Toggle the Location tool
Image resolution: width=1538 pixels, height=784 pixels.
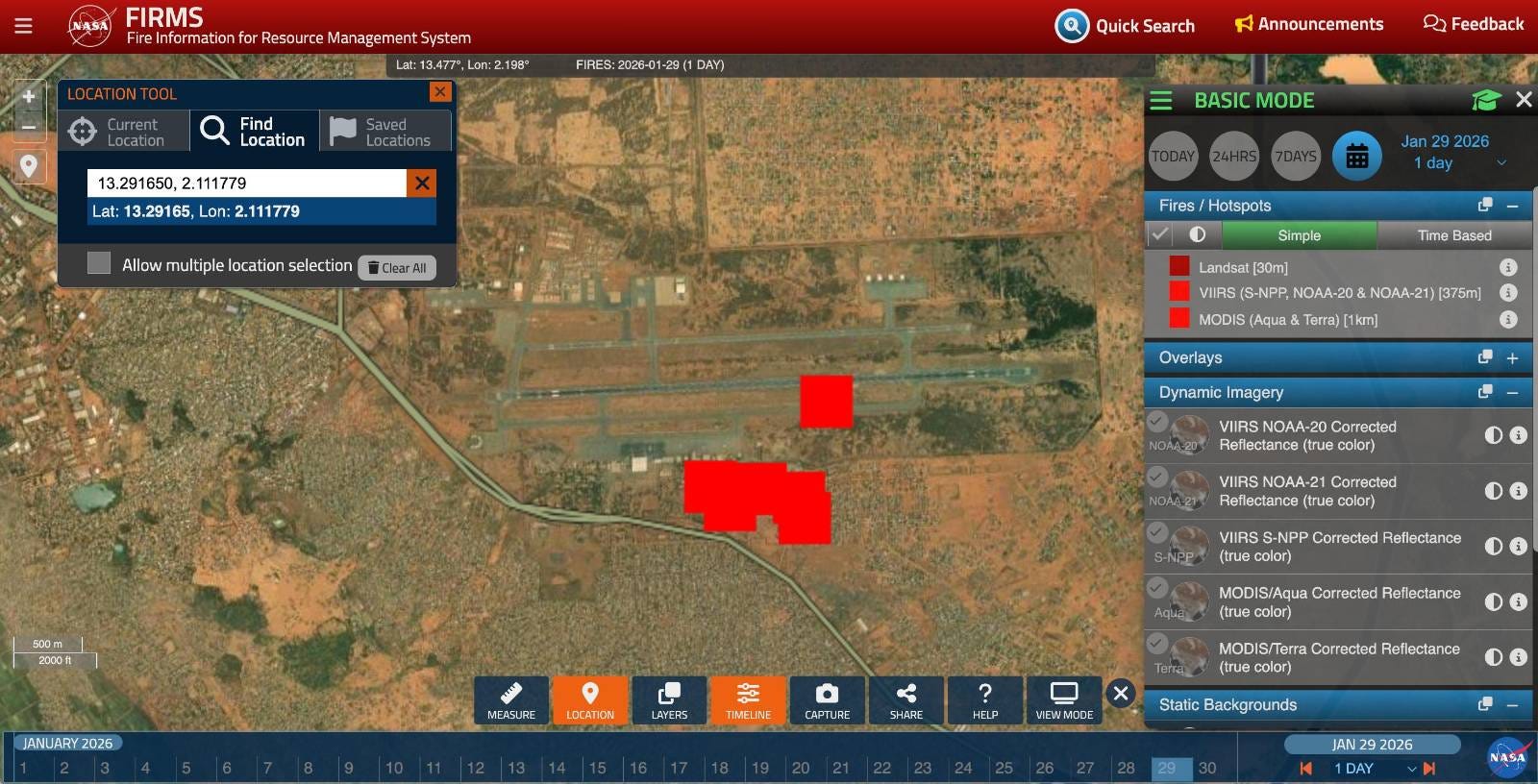click(x=590, y=700)
